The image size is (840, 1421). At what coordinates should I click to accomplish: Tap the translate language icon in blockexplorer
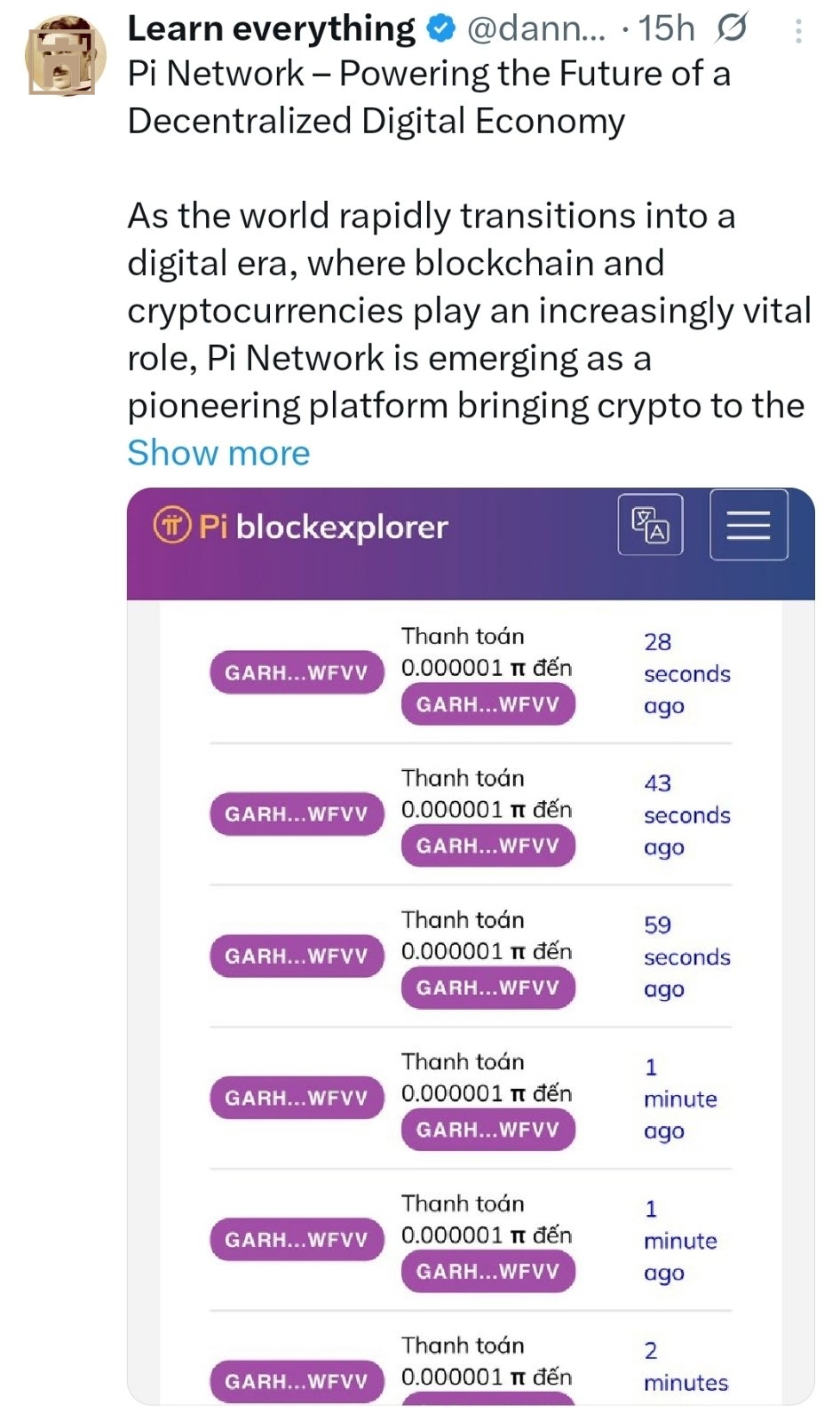[x=650, y=524]
